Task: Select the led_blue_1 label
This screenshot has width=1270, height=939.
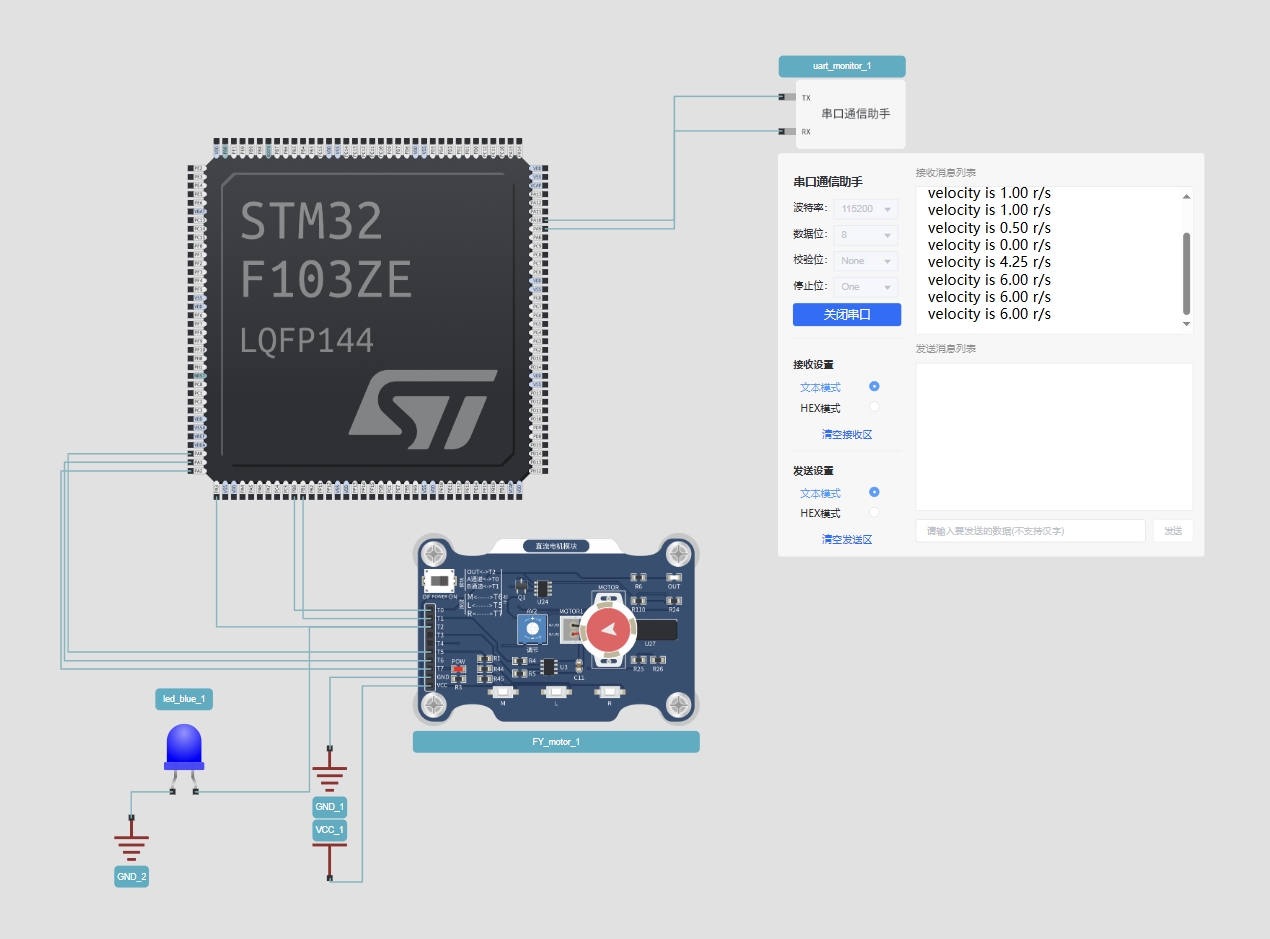Action: (184, 699)
